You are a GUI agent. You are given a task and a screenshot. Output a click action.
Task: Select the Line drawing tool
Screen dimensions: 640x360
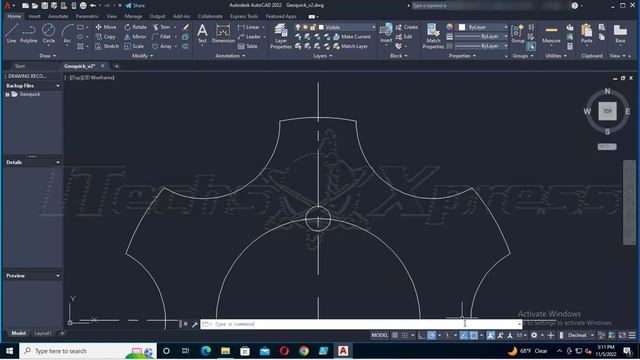click(x=11, y=33)
